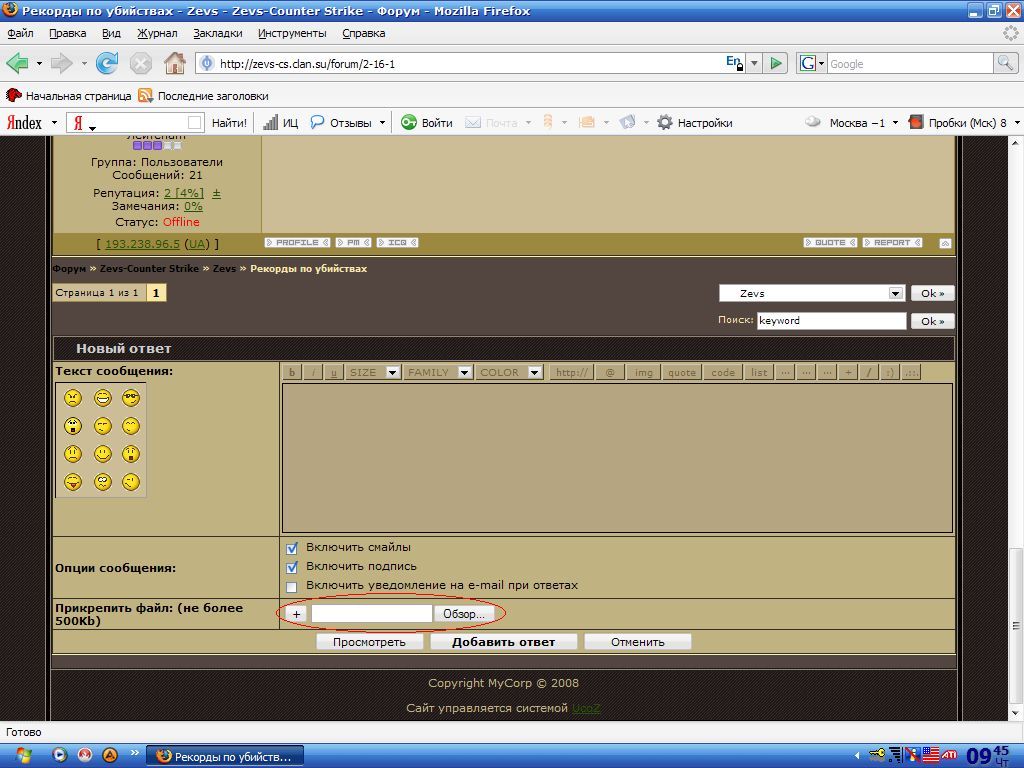Click the green Go arrow beside address bar
The height and width of the screenshot is (768, 1024).
tap(776, 63)
